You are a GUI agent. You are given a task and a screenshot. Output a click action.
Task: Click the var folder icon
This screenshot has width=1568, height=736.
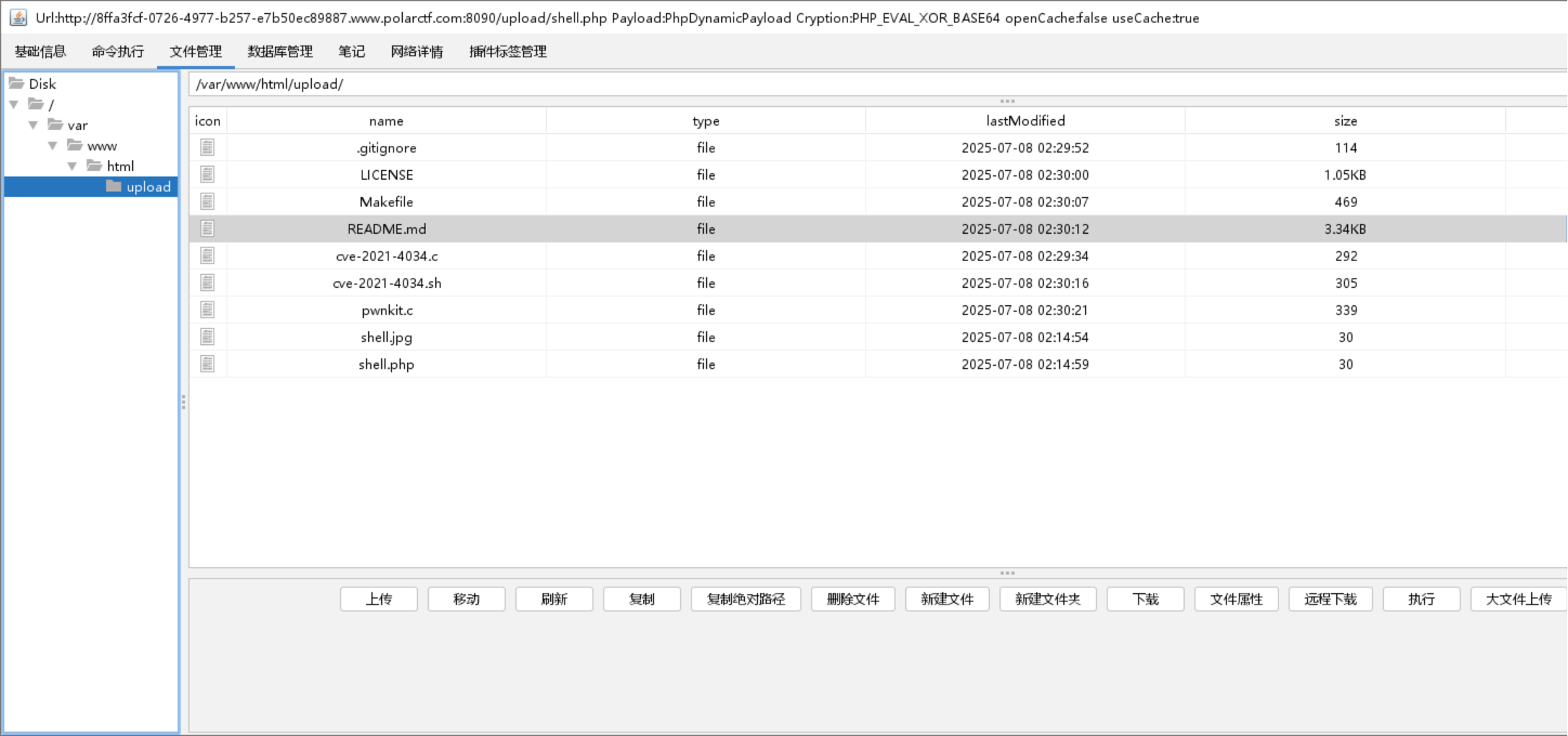pos(56,124)
